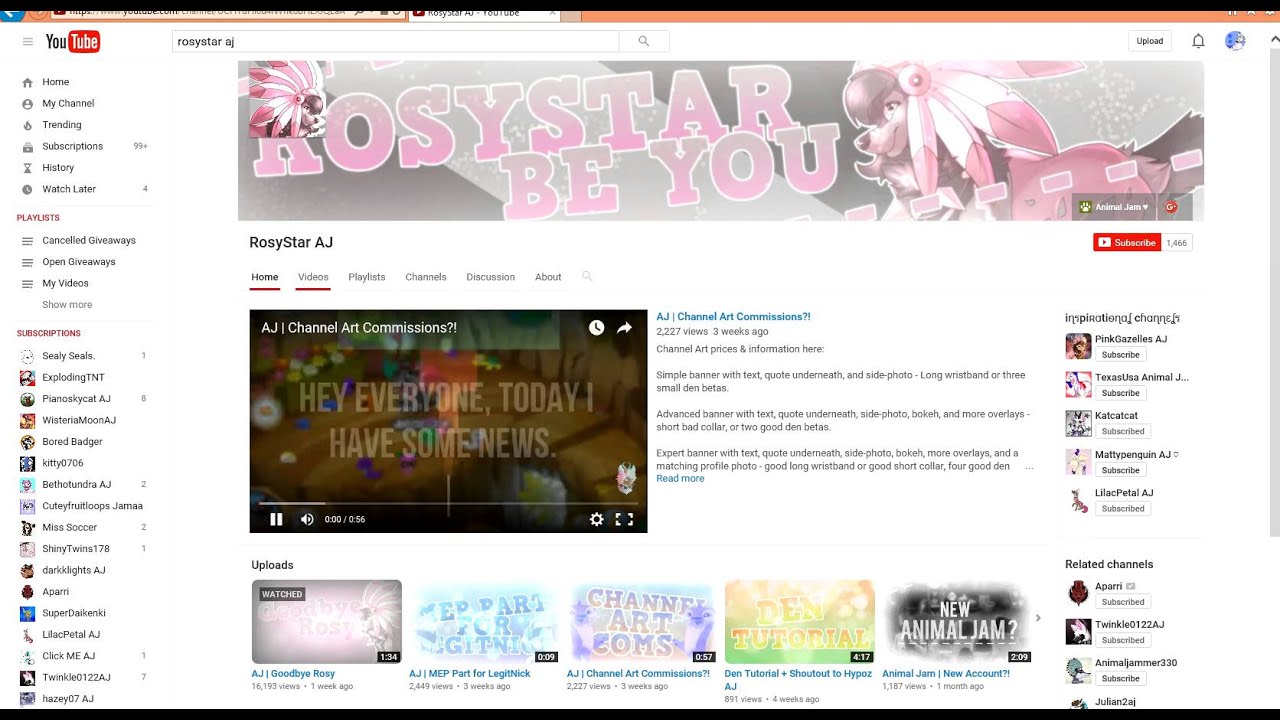Open the Open Giveaways playlist
Viewport: 1280px width, 720px height.
[79, 262]
